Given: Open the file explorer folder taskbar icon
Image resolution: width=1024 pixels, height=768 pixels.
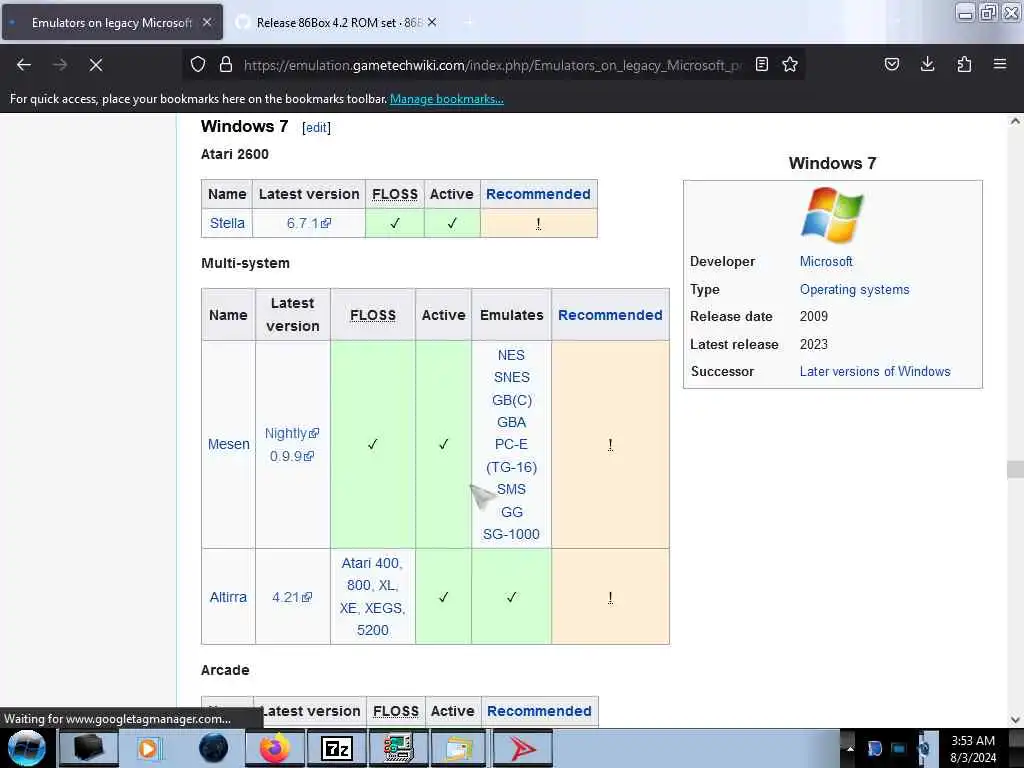Looking at the screenshot, I should 460,748.
